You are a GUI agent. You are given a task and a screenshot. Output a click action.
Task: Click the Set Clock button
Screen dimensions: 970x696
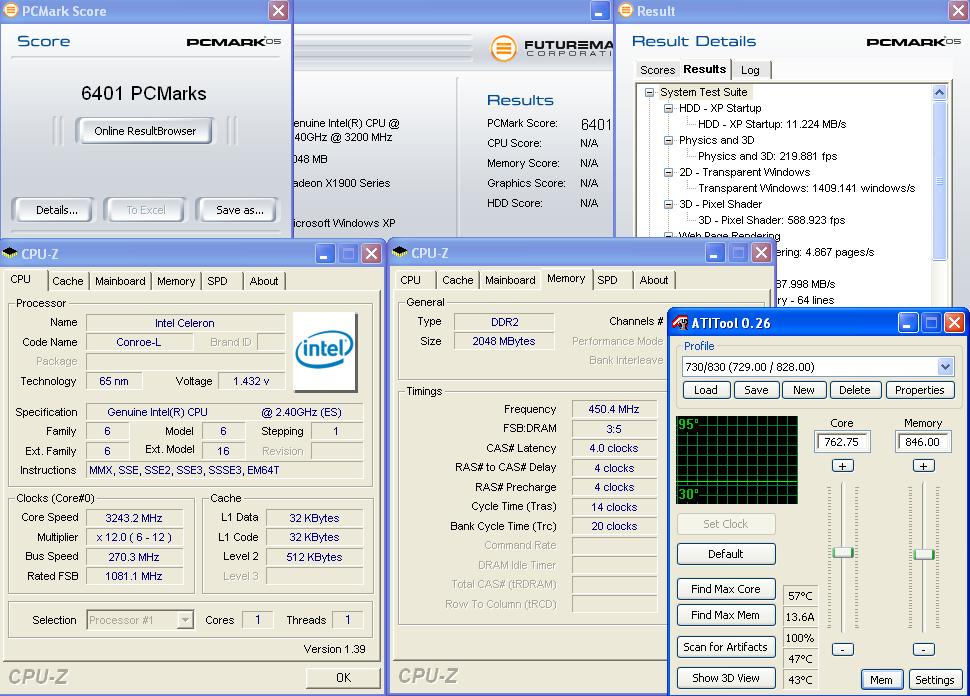(726, 524)
